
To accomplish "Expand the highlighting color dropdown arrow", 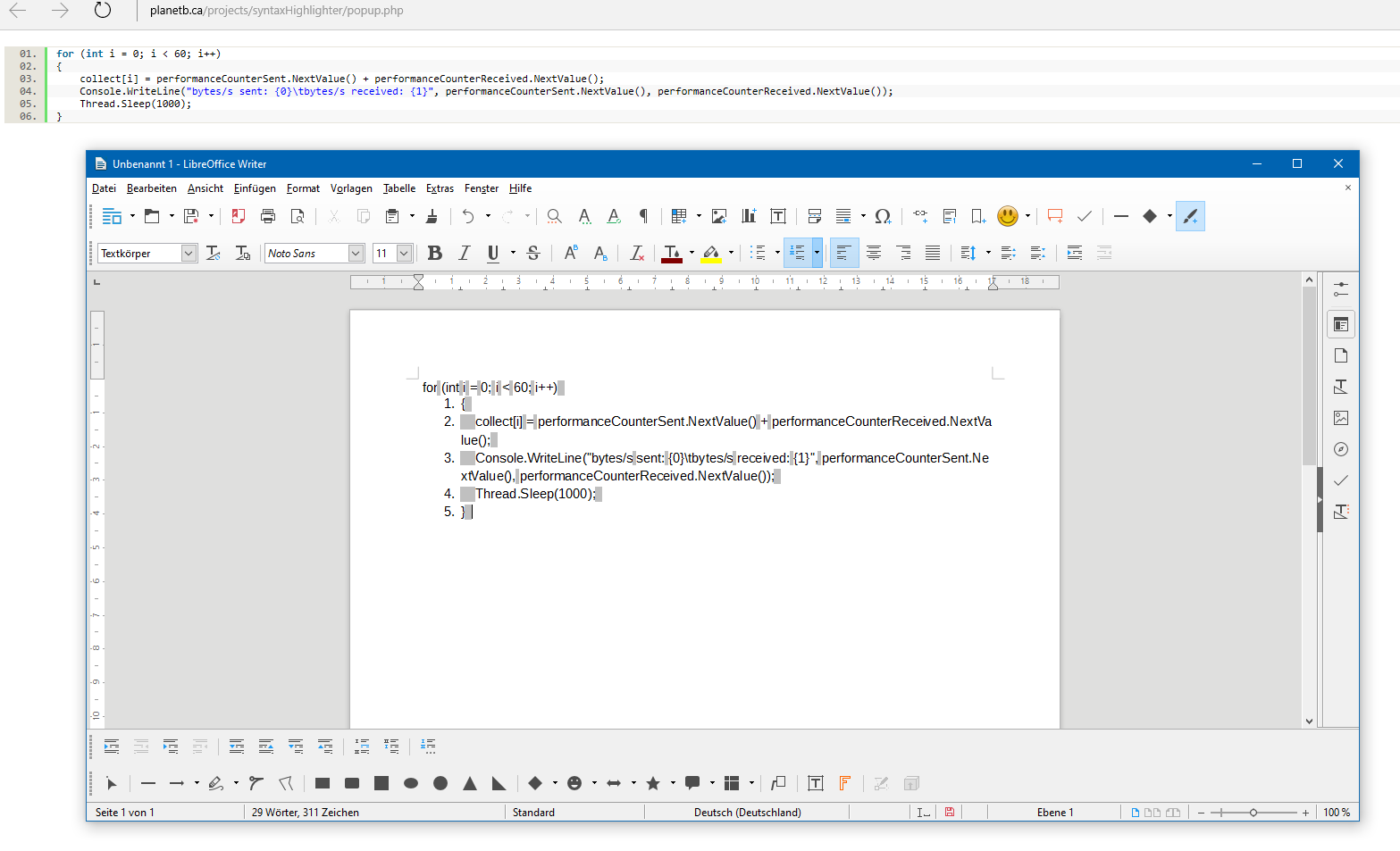I will 731,253.
